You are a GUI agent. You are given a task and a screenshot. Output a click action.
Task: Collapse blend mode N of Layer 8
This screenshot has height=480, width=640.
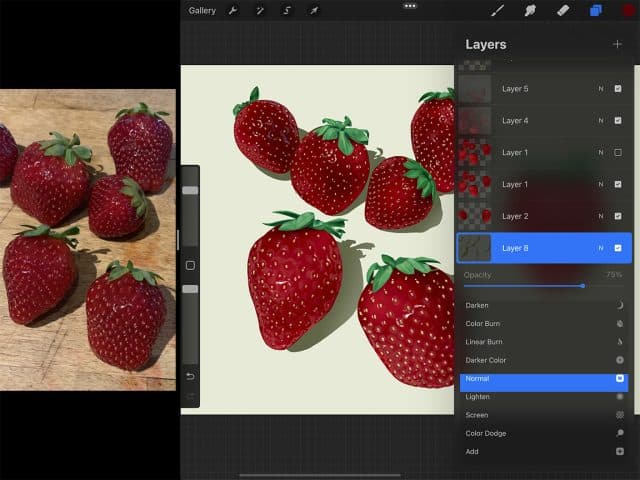pyautogui.click(x=601, y=248)
